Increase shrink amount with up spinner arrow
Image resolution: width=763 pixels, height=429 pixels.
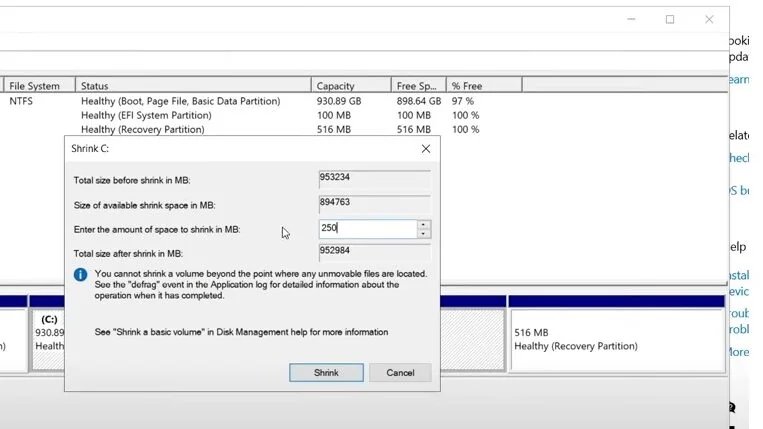tap(423, 225)
